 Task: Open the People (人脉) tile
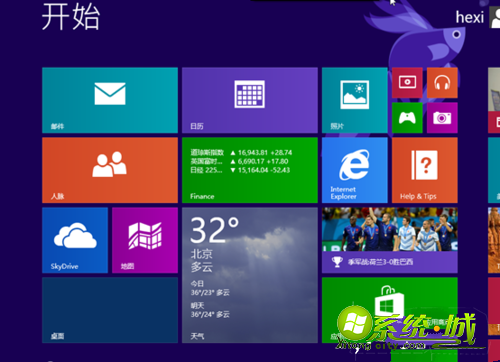(x=110, y=170)
